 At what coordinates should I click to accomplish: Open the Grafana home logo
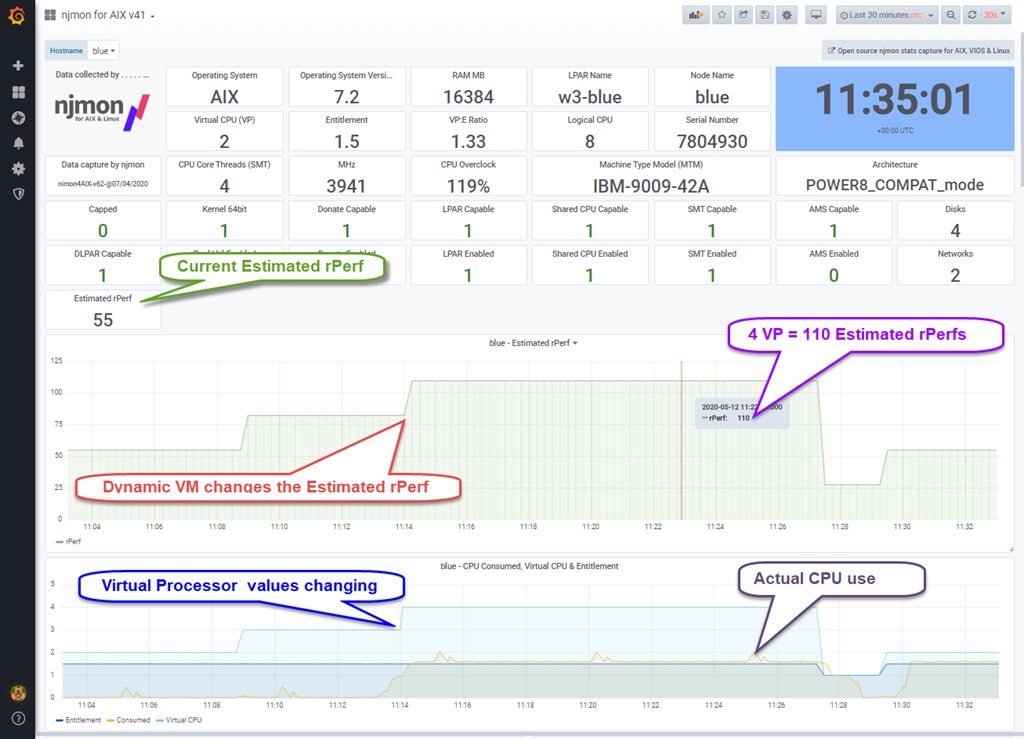tap(18, 15)
